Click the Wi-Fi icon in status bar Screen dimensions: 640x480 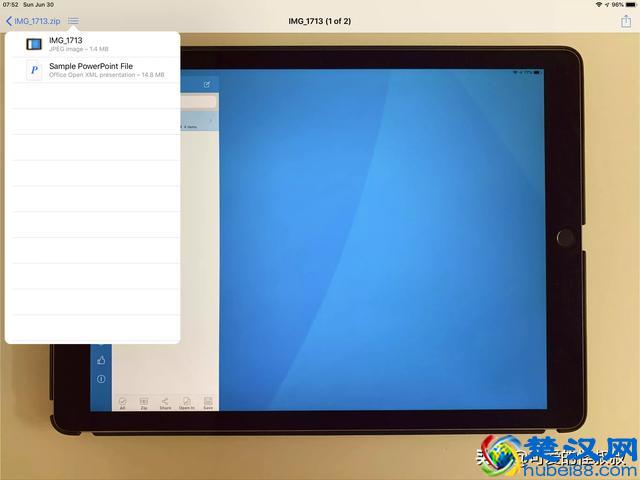[x=599, y=4]
